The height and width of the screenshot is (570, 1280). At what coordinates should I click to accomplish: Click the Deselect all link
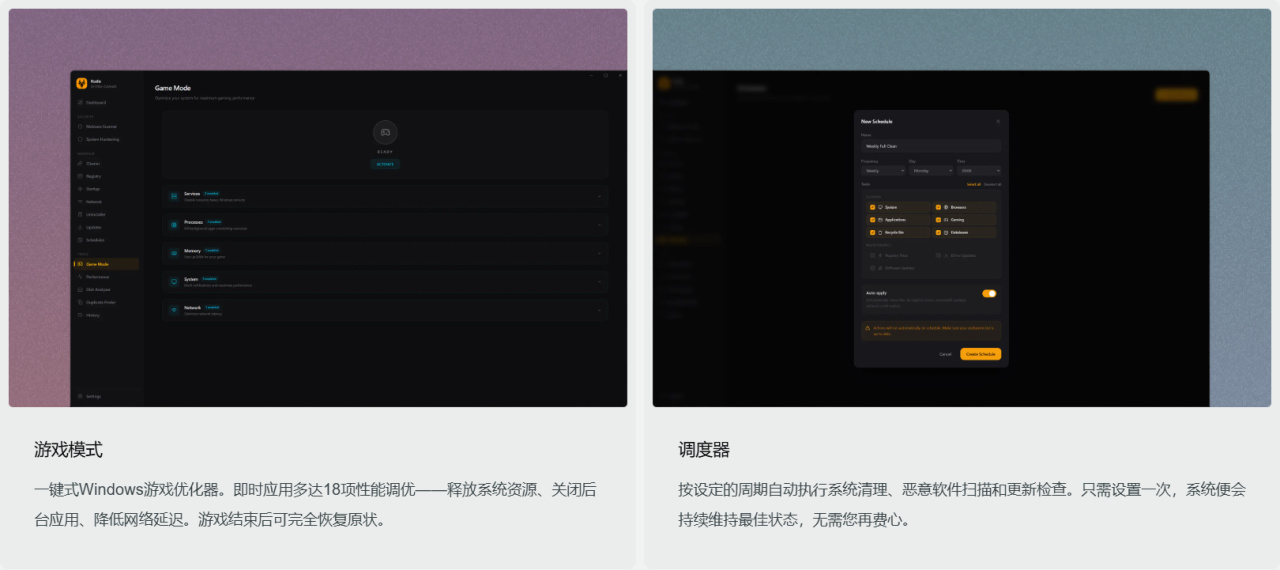[992, 184]
